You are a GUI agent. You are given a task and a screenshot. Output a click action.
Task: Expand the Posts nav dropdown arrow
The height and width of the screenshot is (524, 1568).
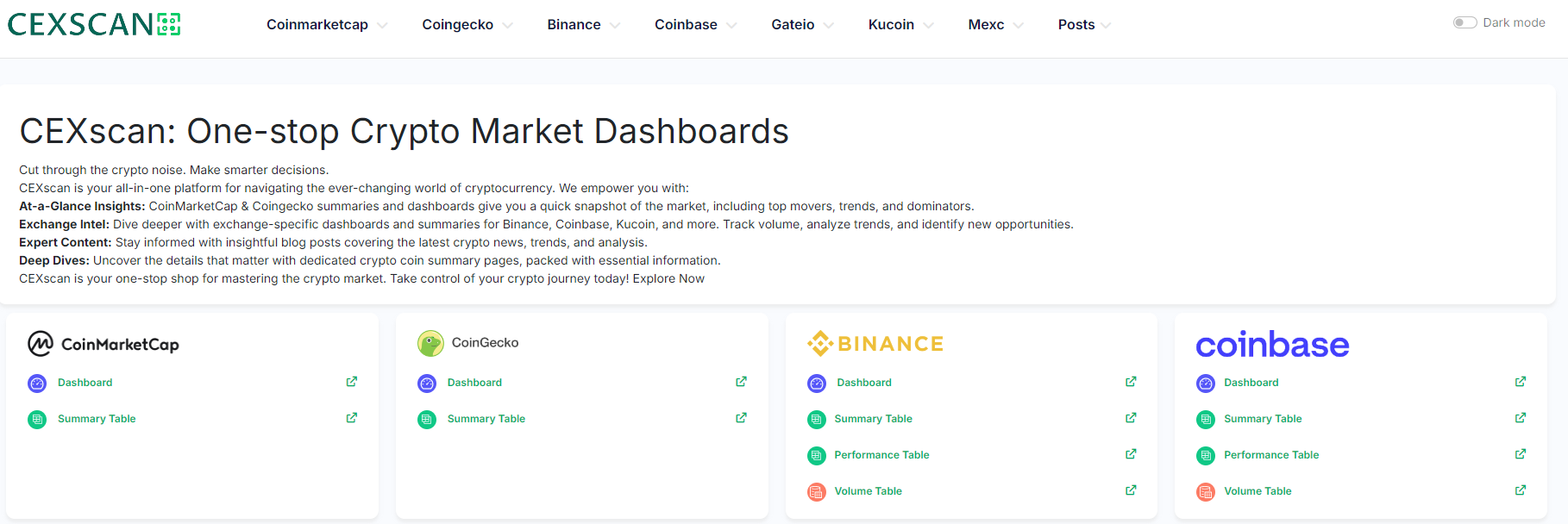point(1107,25)
